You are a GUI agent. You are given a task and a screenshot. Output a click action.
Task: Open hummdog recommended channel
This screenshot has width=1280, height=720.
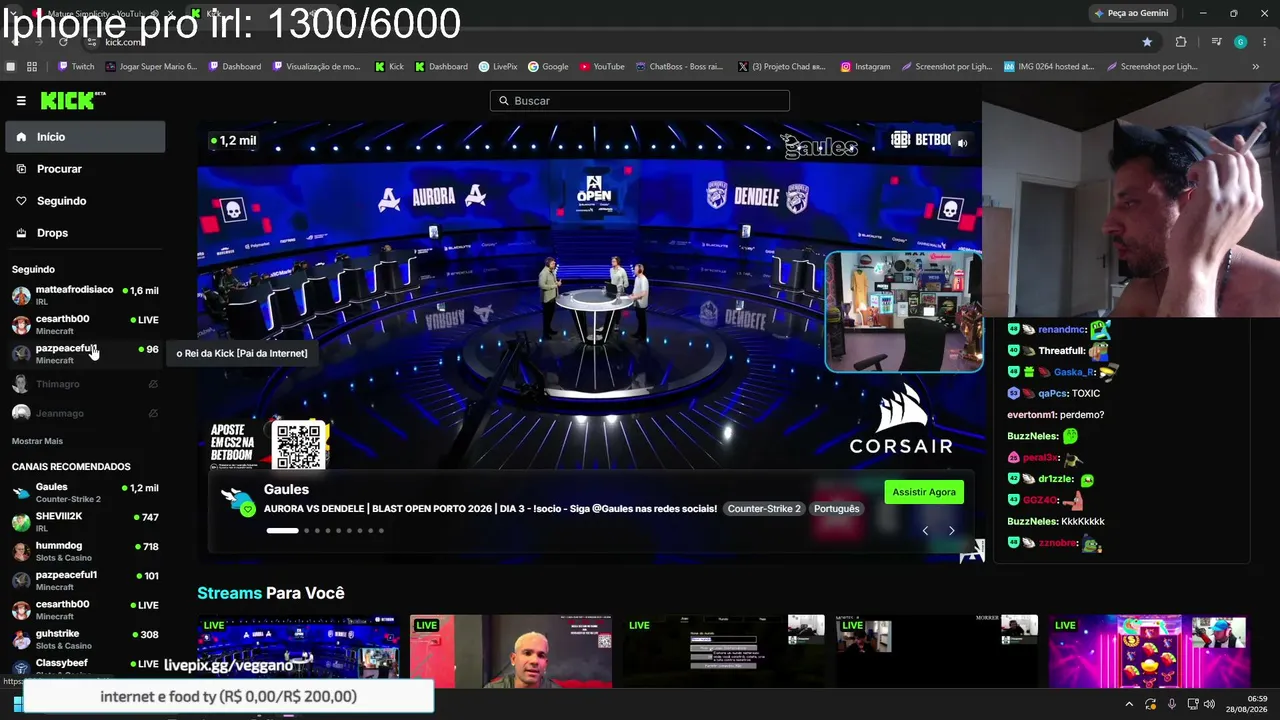tap(85, 551)
